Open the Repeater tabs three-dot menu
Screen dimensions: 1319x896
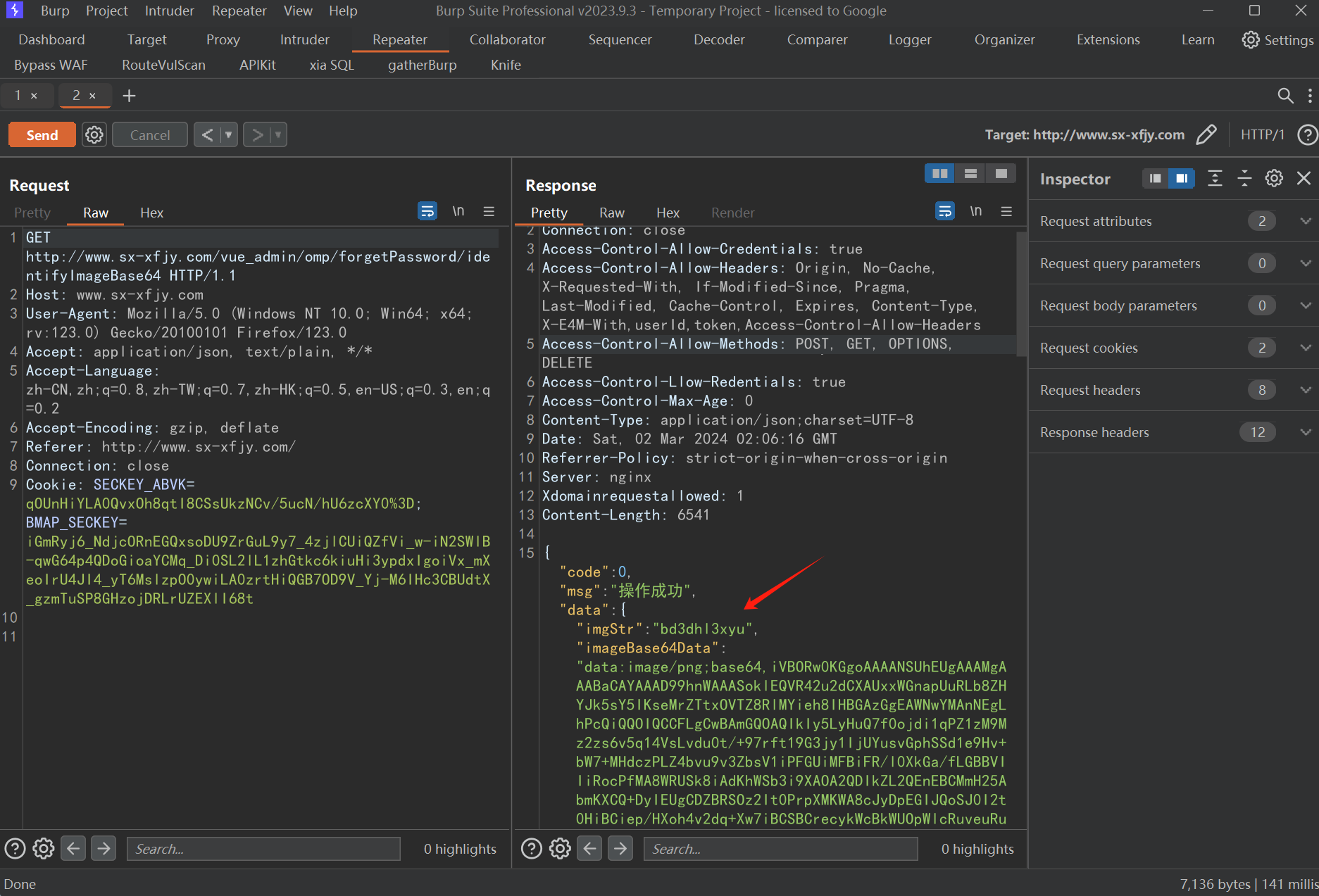[x=1310, y=96]
